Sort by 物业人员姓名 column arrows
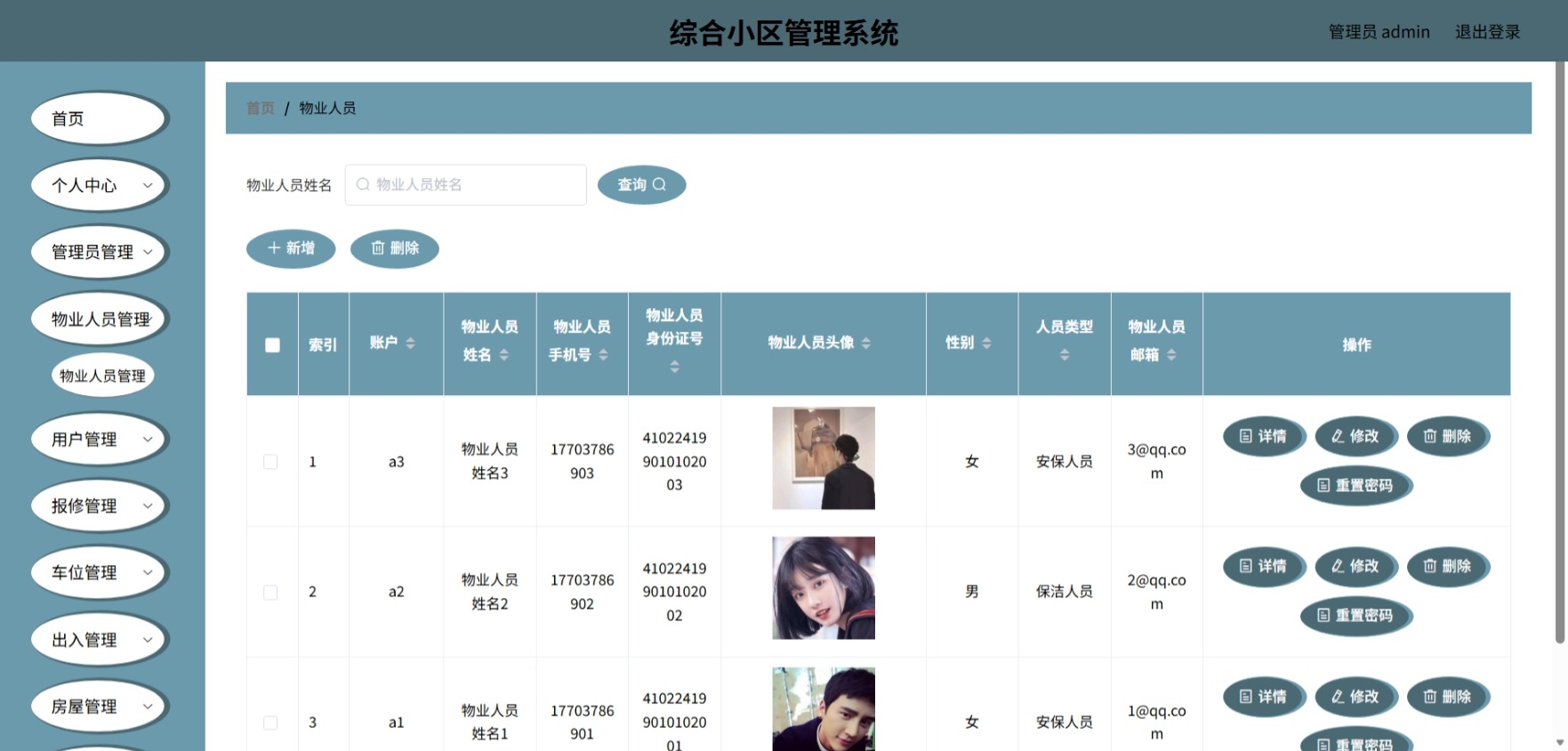This screenshot has height=751, width=1568. [504, 355]
